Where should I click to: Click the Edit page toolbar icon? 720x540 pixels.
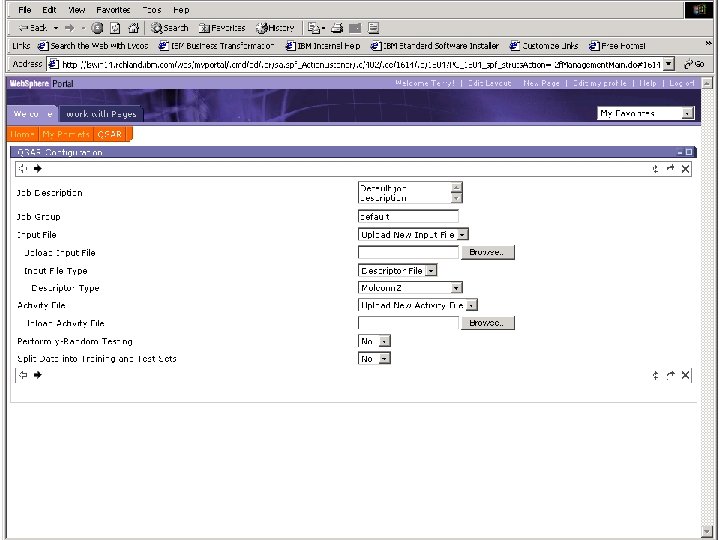coord(355,28)
